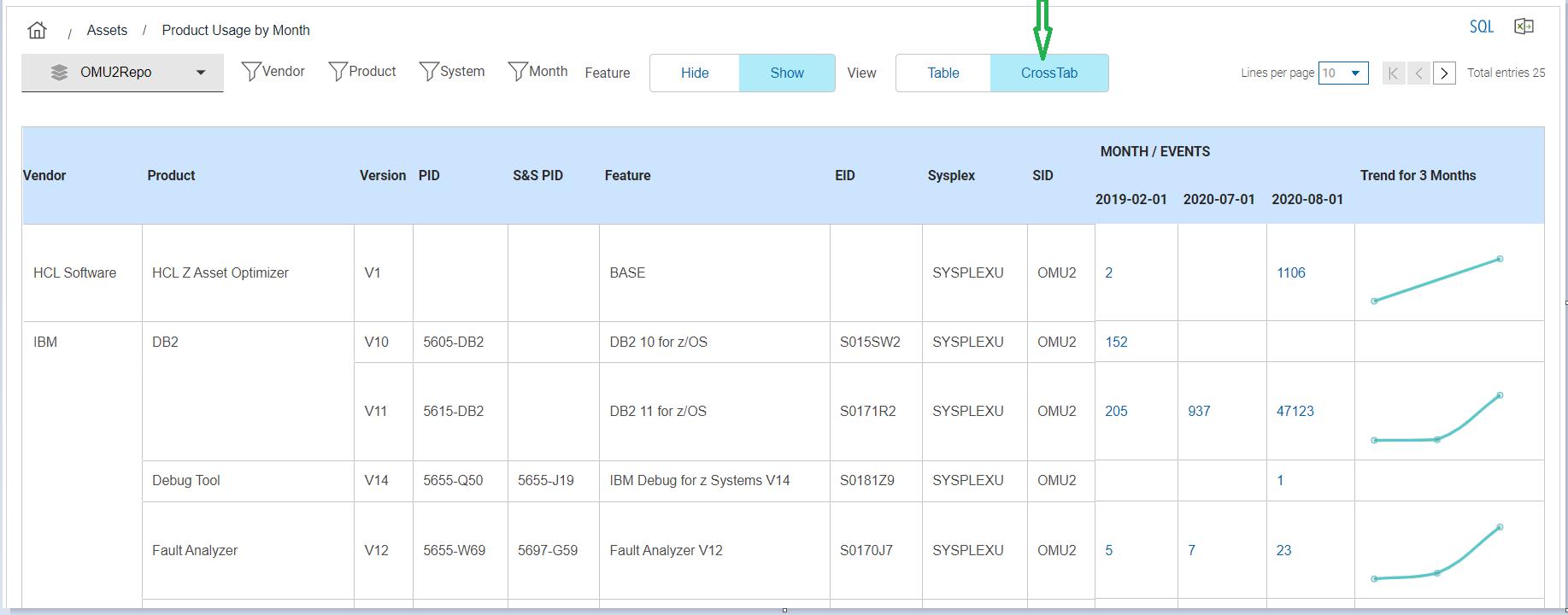Select the Total entries 25 text
The image size is (1568, 615).
(1506, 73)
